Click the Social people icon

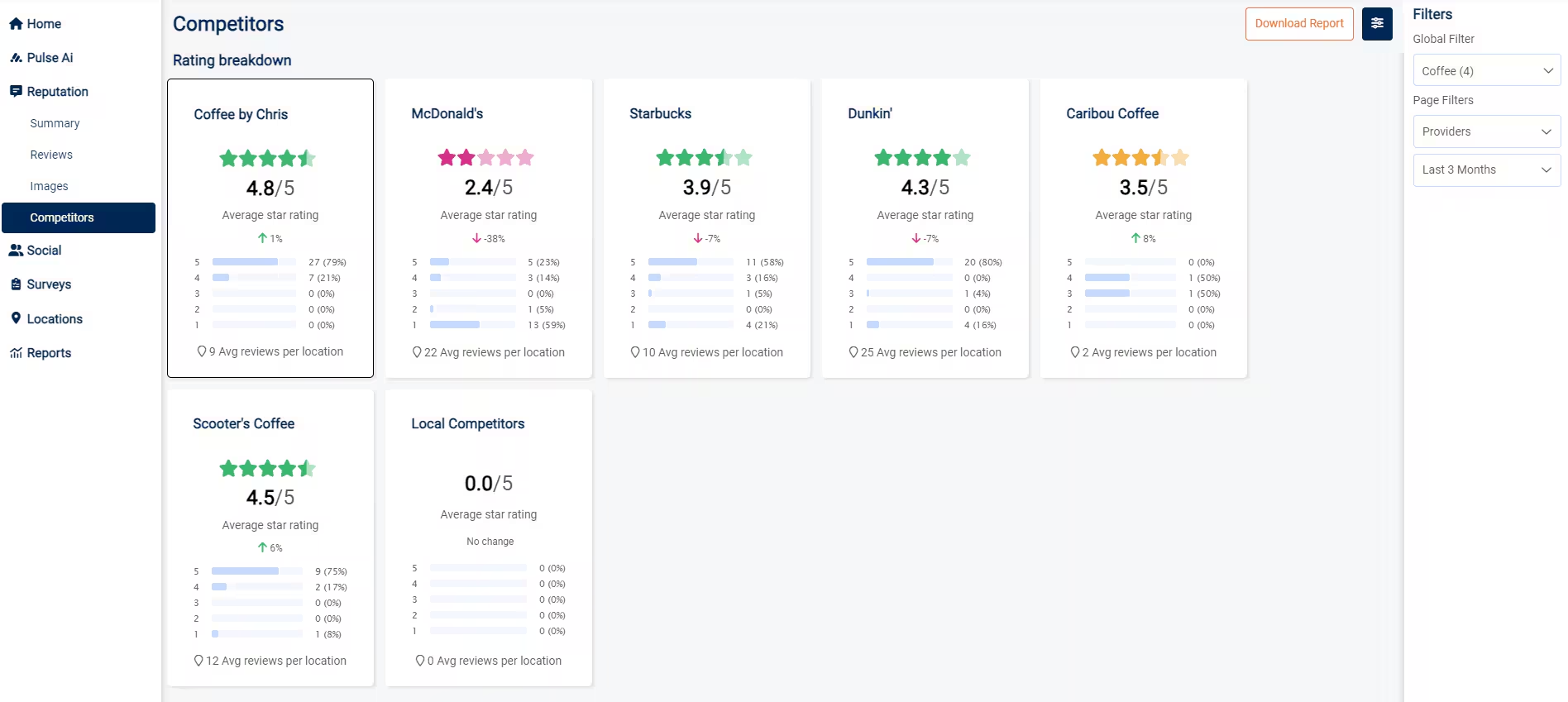click(16, 251)
